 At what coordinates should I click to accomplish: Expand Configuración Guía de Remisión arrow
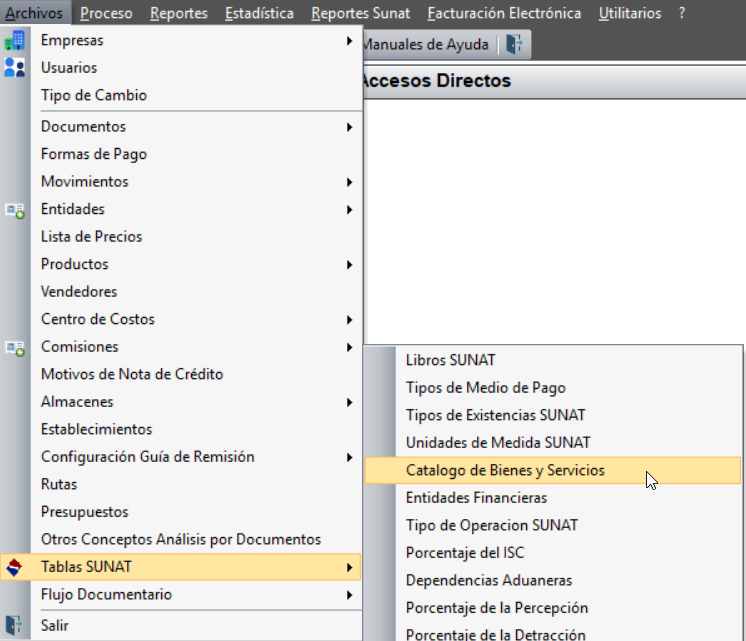point(349,458)
